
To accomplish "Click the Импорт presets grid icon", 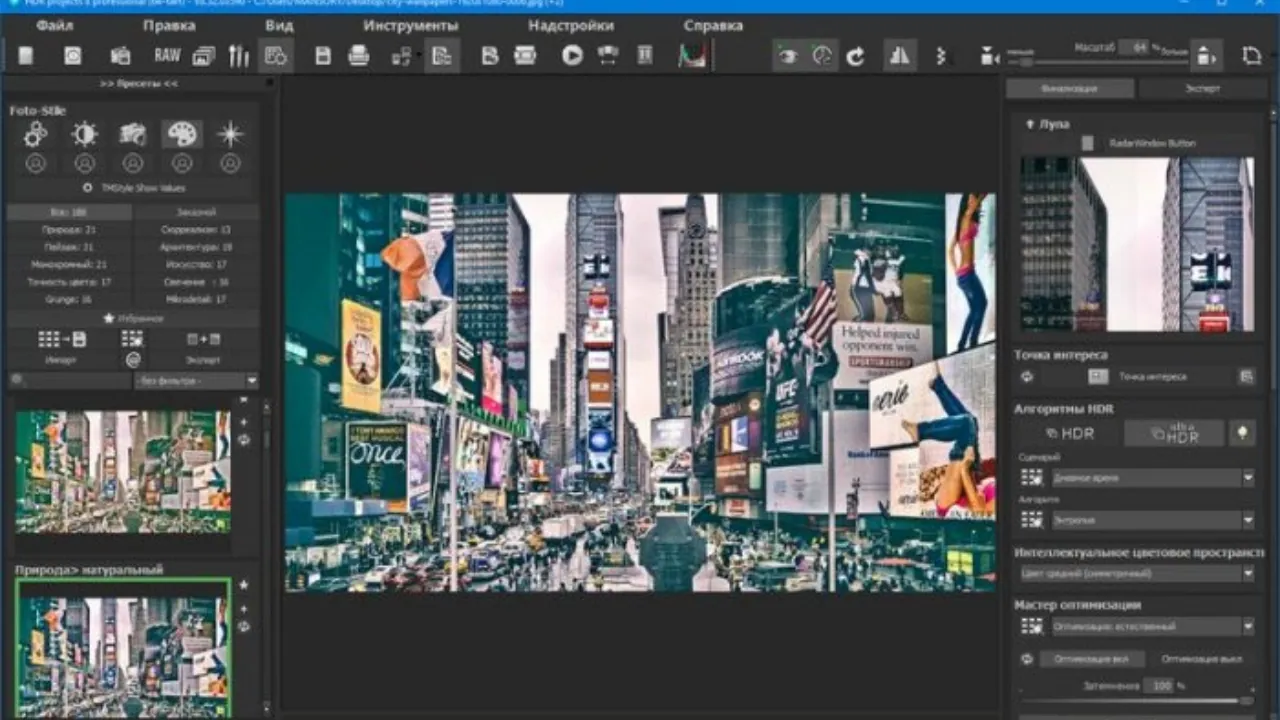I will pyautogui.click(x=61, y=339).
